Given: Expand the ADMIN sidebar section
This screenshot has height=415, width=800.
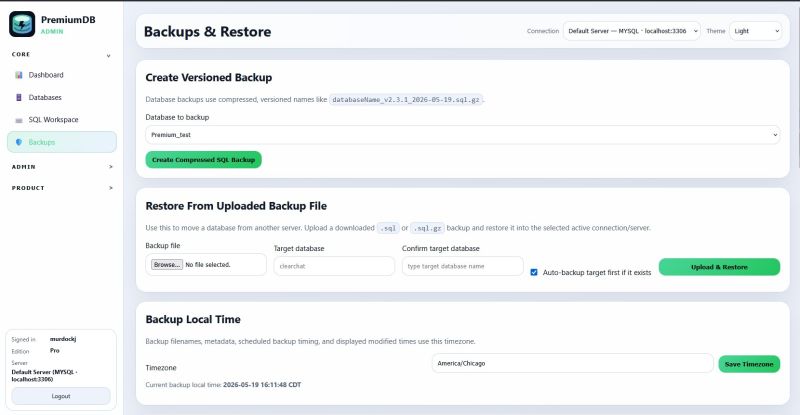Looking at the screenshot, I should coord(111,167).
